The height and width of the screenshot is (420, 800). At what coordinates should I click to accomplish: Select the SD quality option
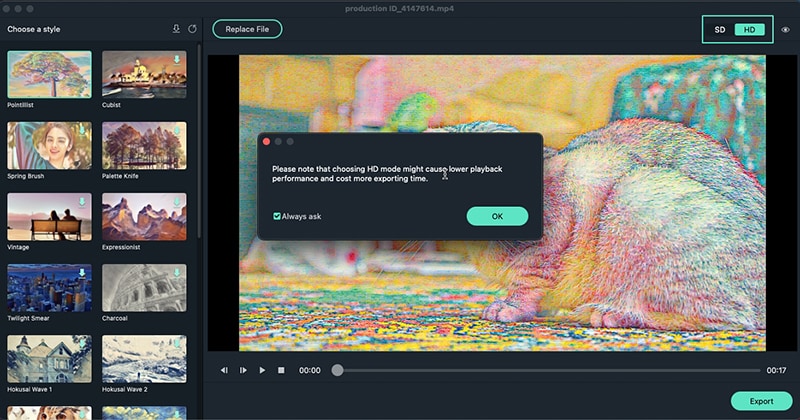point(720,30)
